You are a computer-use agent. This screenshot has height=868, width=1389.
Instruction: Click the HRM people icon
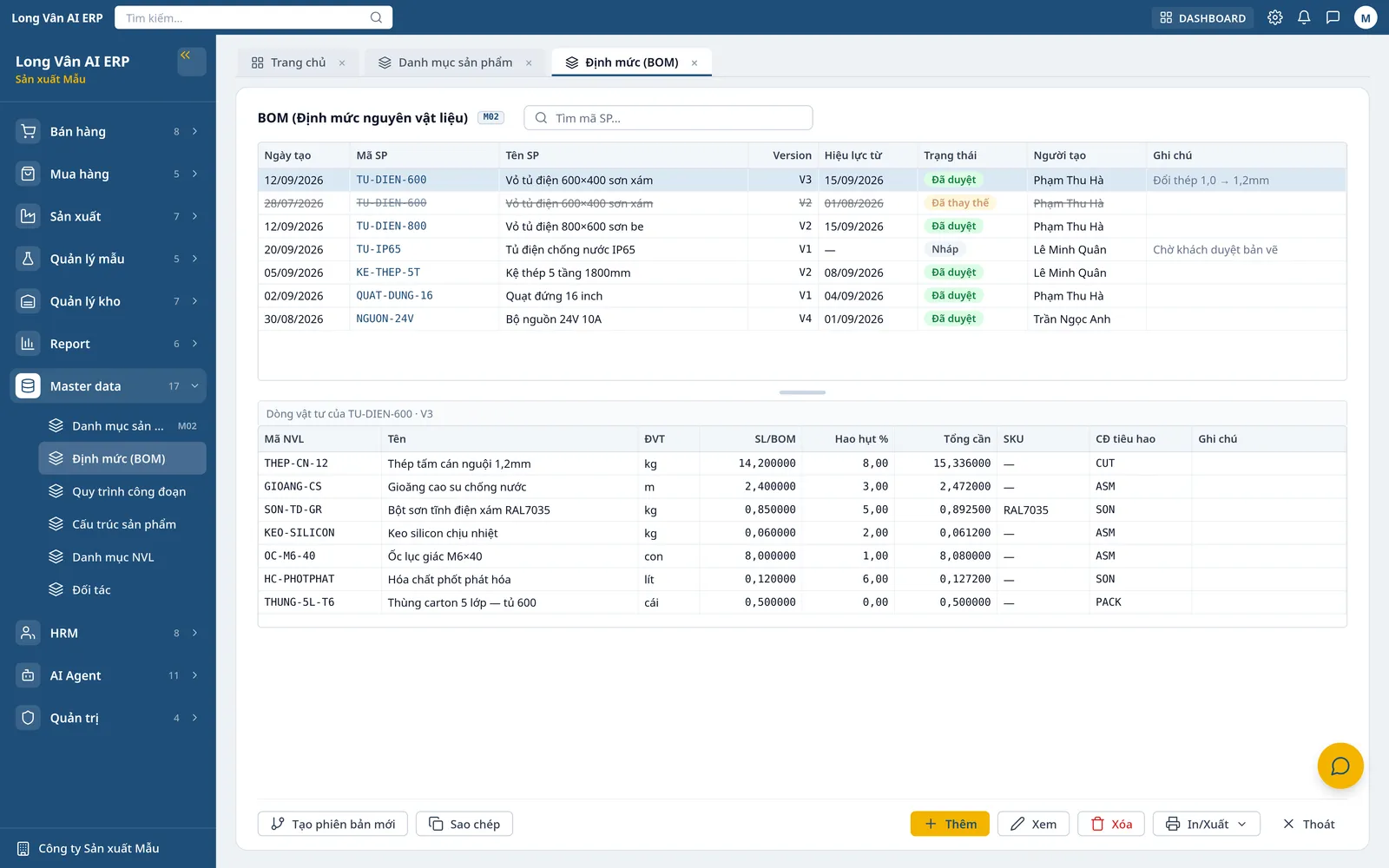(x=28, y=633)
